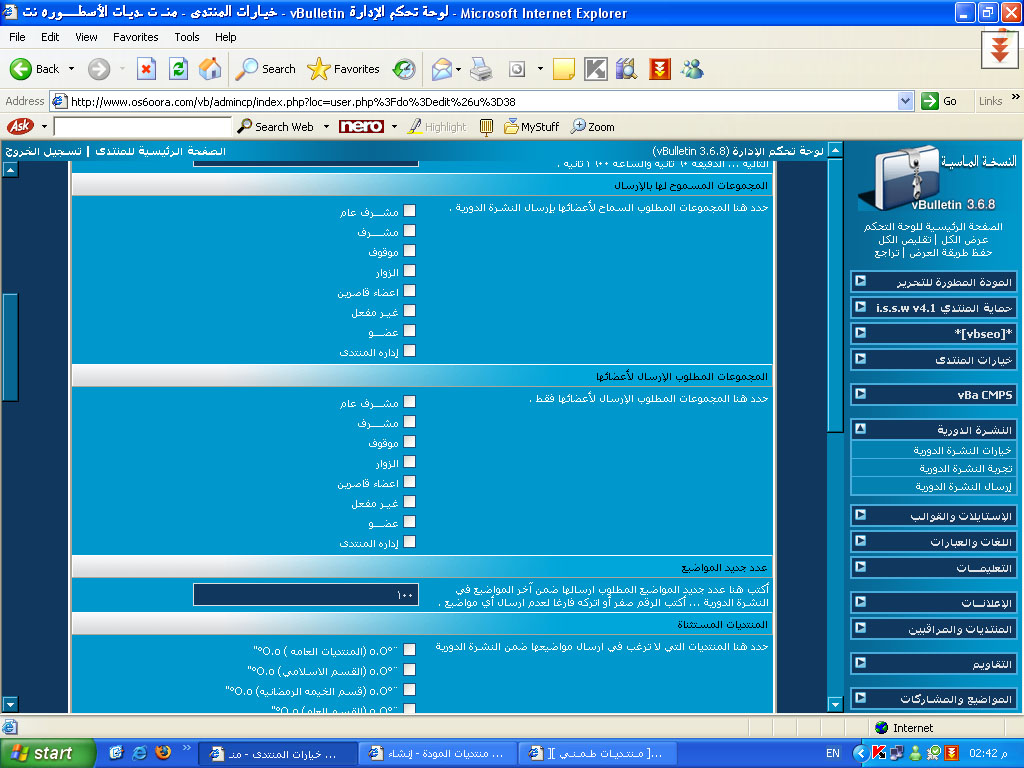The width and height of the screenshot is (1024, 768).
Task: Open the Favorites menu
Action: click(135, 37)
